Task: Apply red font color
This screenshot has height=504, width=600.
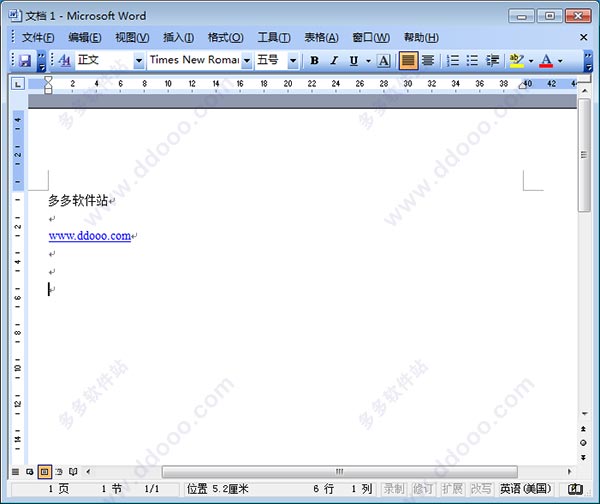Action: pos(546,60)
